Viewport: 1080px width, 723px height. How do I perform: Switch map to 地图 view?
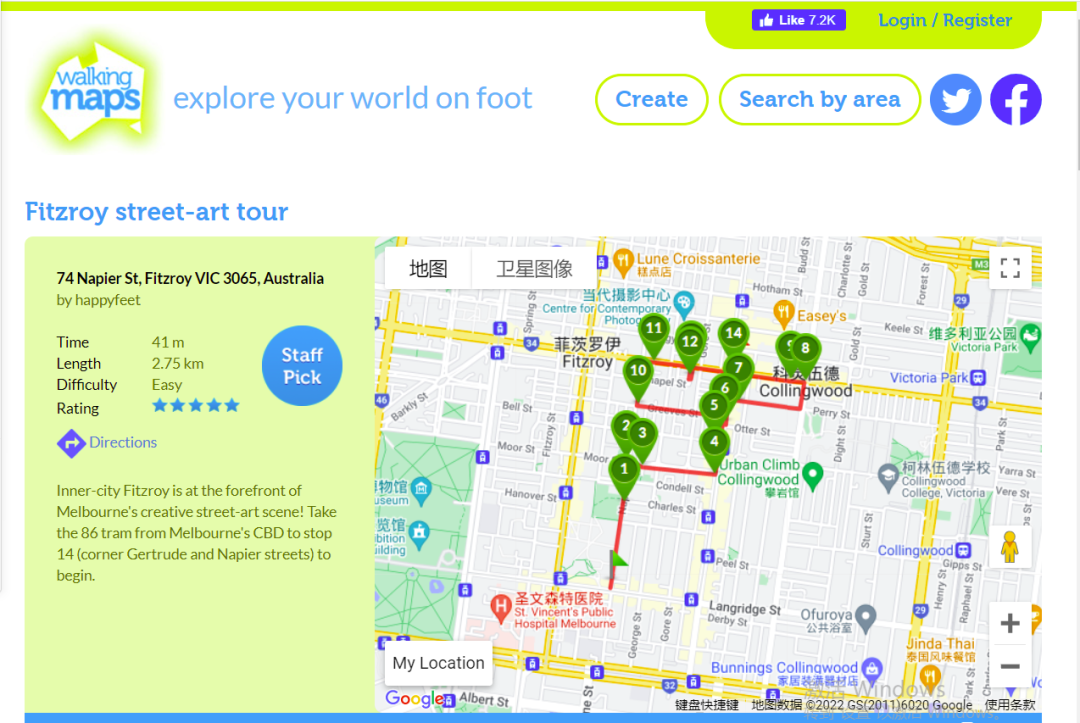[428, 269]
